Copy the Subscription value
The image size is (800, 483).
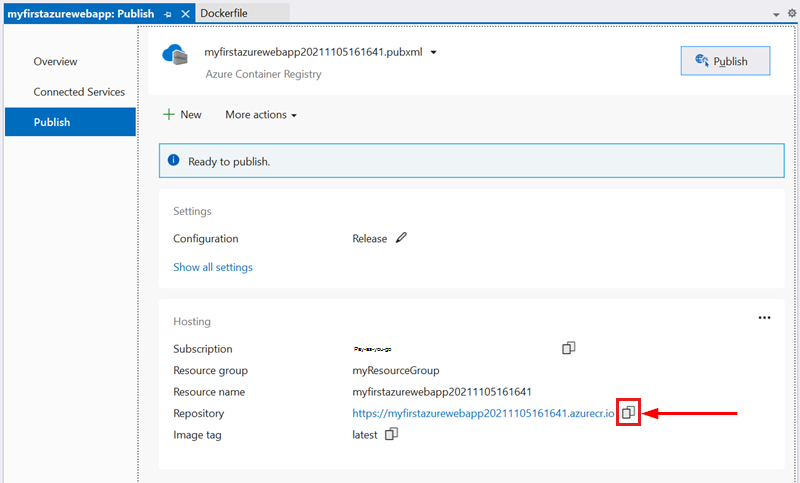pyautogui.click(x=568, y=348)
